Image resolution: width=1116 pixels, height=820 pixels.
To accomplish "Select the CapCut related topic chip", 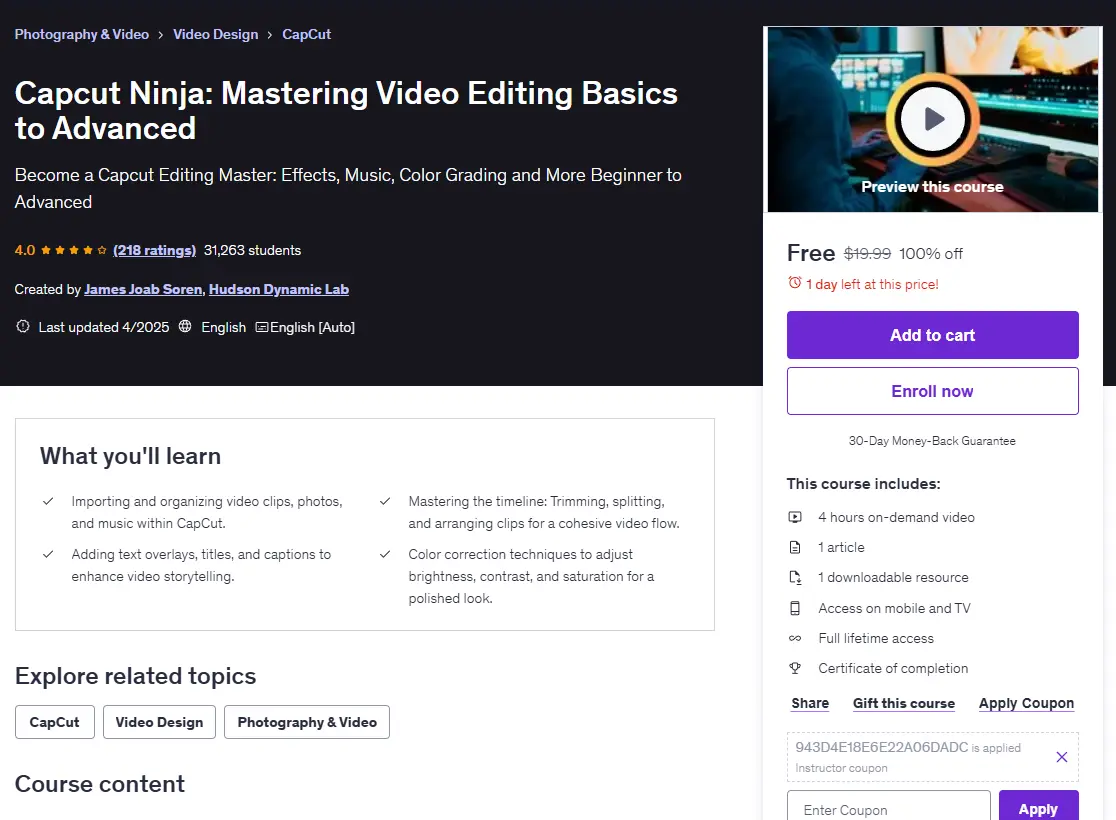I will tap(55, 722).
